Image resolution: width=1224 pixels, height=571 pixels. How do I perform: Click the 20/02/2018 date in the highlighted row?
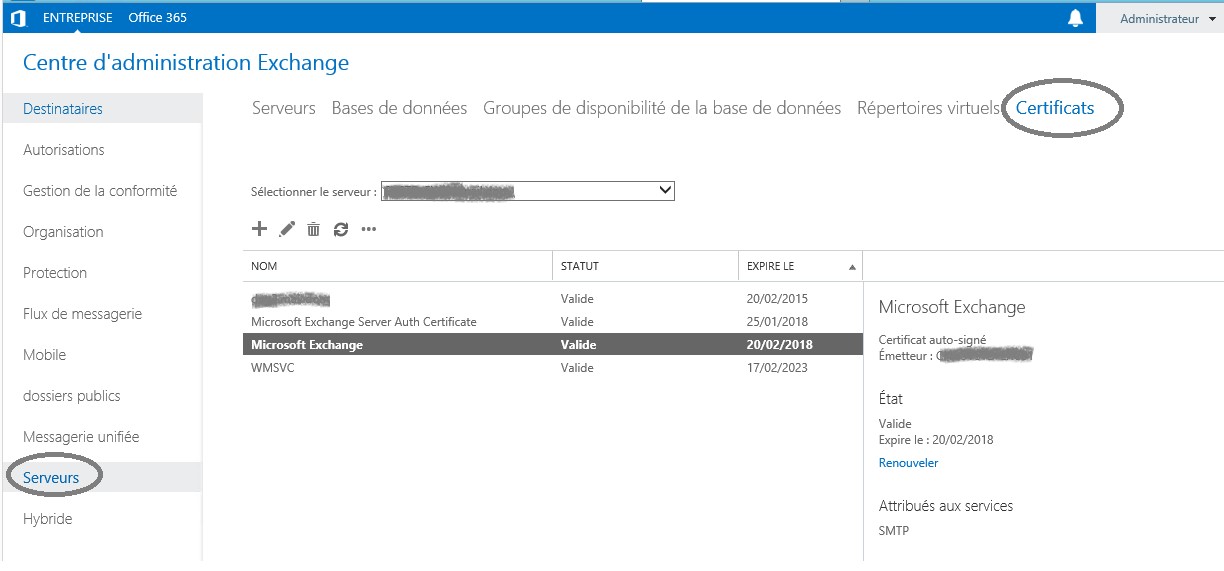click(780, 345)
